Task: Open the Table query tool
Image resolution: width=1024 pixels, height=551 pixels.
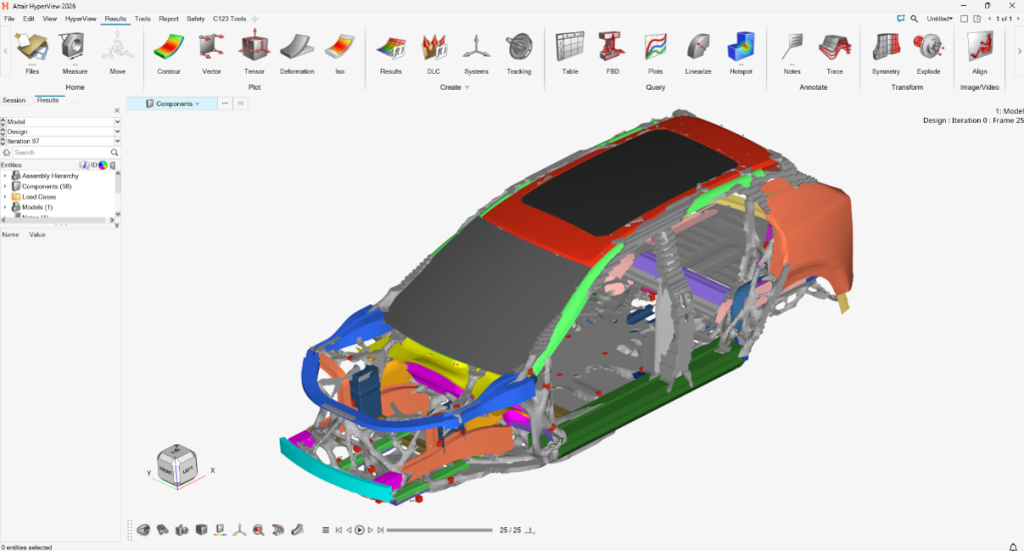Action: (570, 52)
